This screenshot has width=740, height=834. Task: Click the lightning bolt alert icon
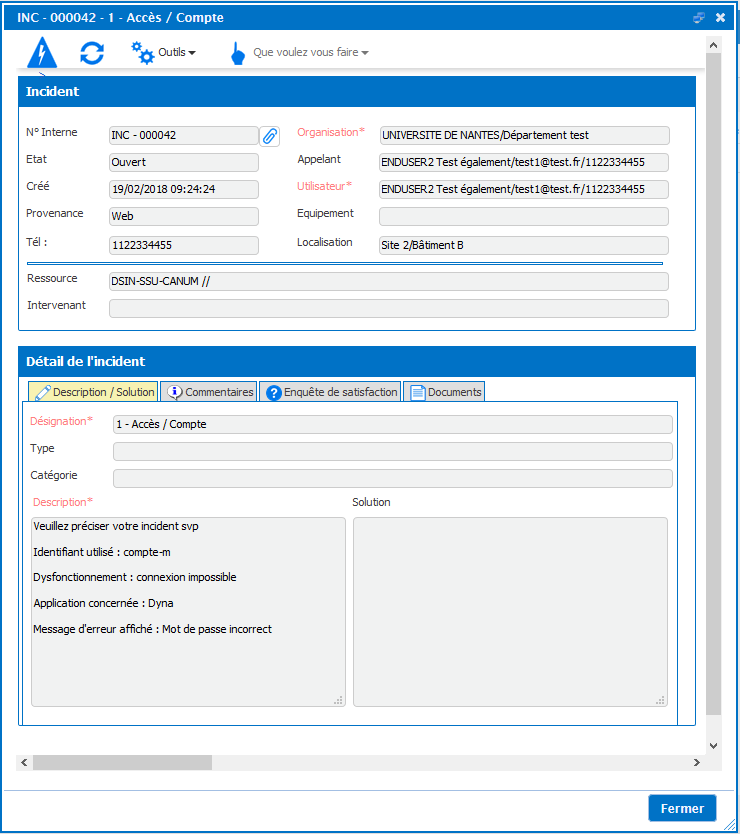[x=42, y=52]
